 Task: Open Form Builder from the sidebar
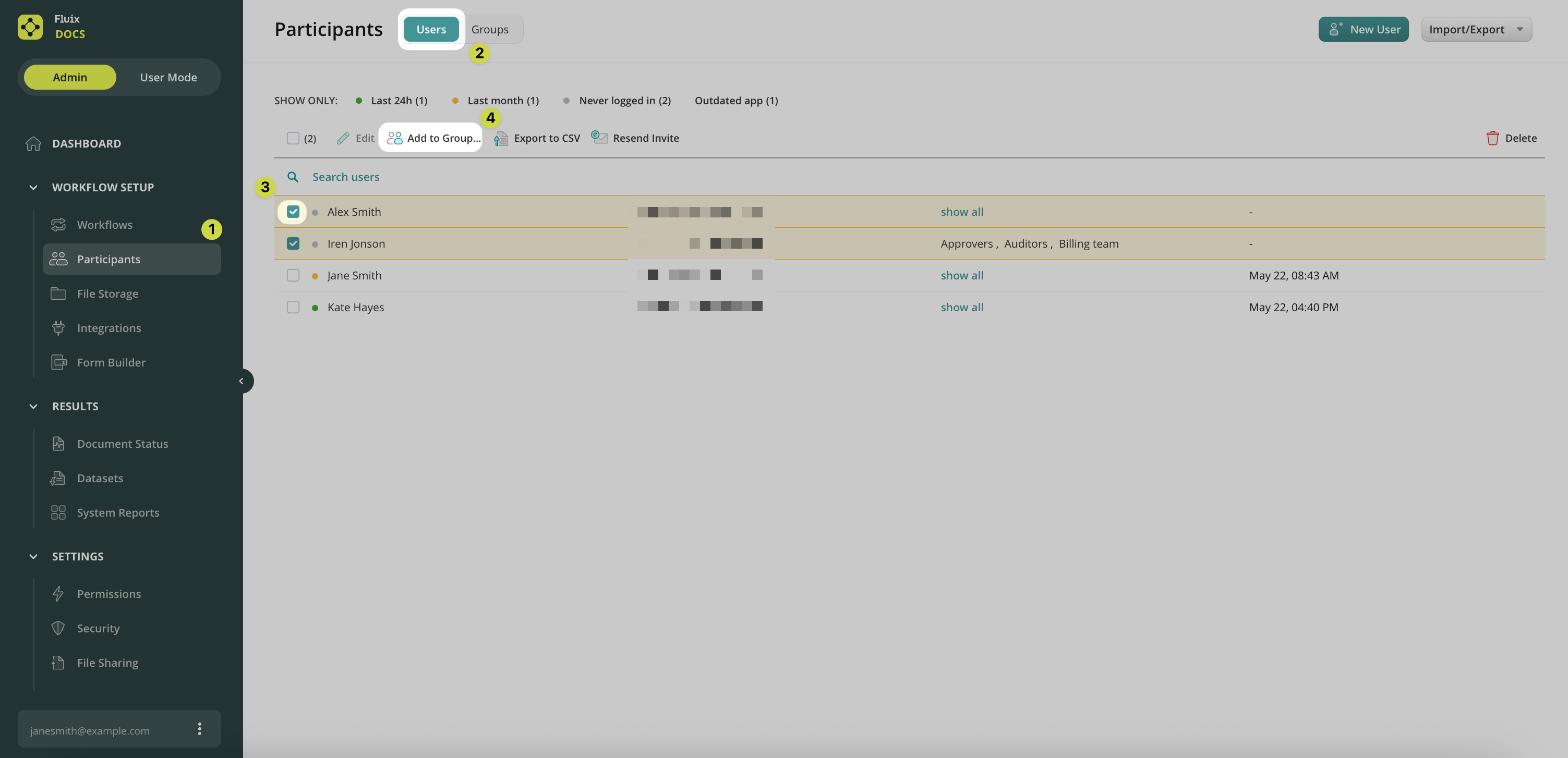pyautogui.click(x=111, y=362)
